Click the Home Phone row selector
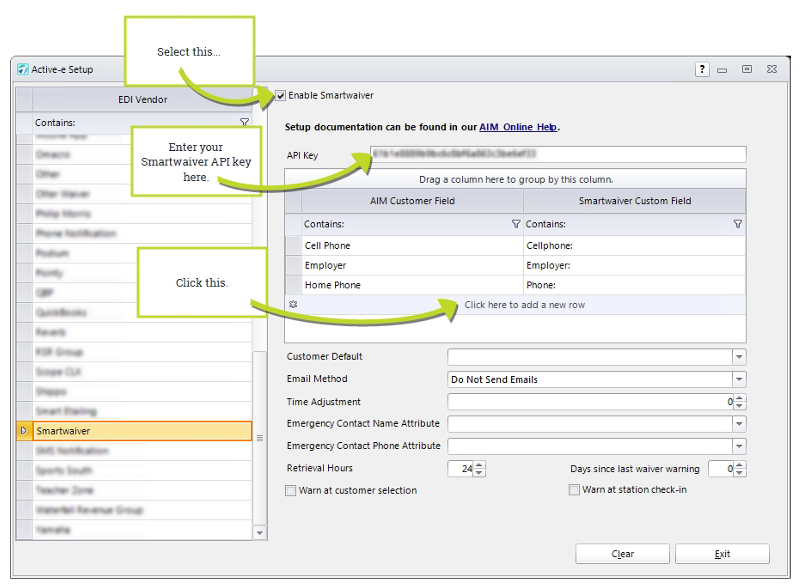 click(293, 285)
